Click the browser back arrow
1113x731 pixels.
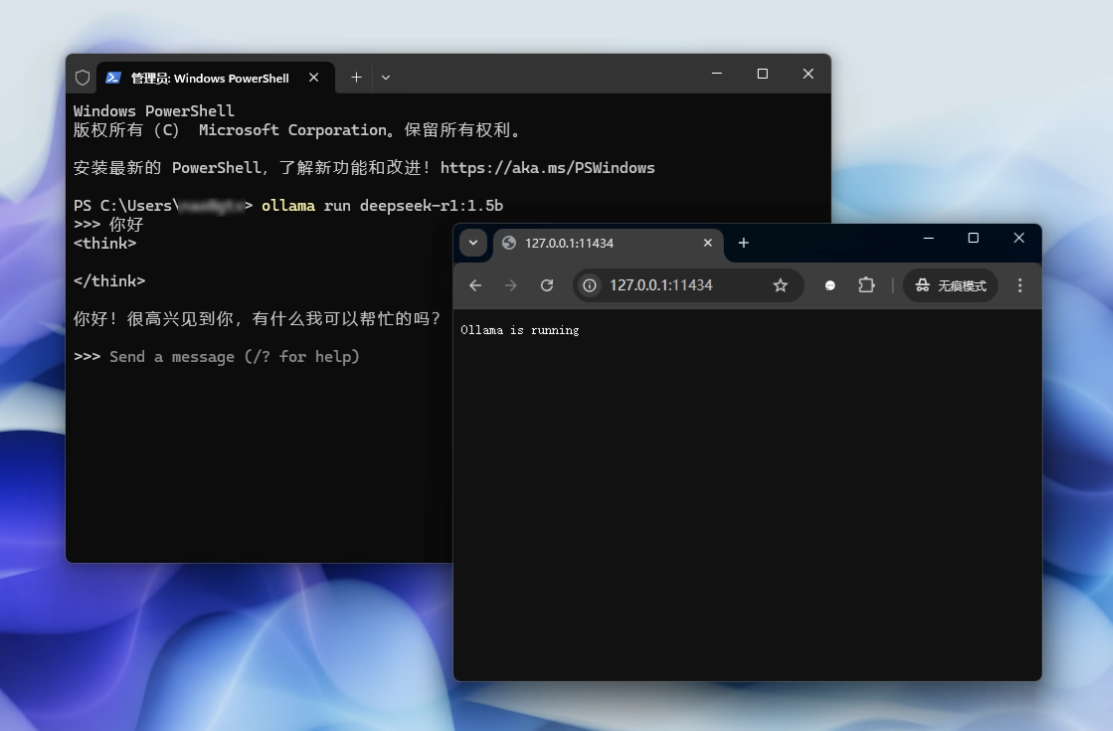(475, 285)
